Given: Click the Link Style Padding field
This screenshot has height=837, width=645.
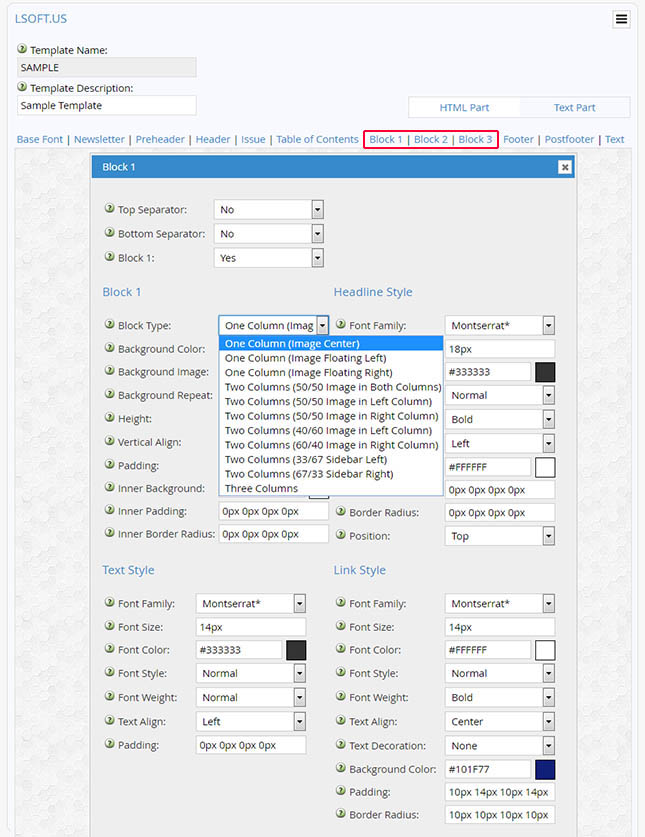Looking at the screenshot, I should (x=500, y=792).
